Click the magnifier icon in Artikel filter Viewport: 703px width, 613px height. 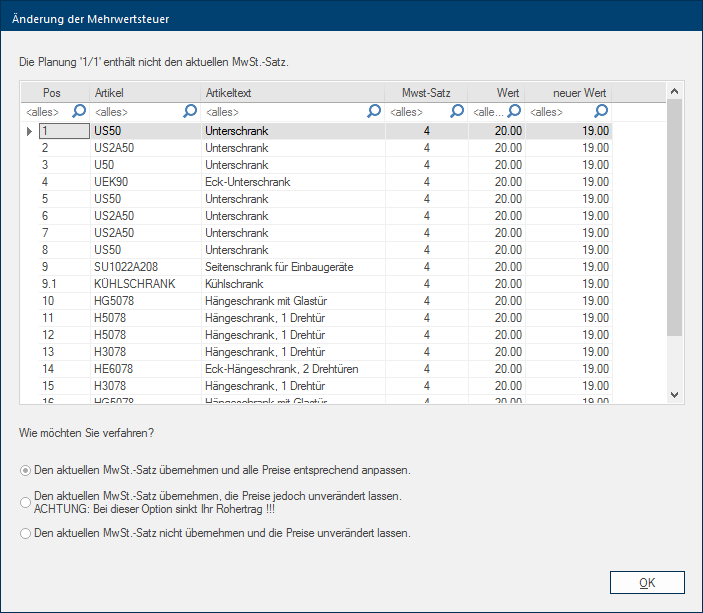[190, 112]
